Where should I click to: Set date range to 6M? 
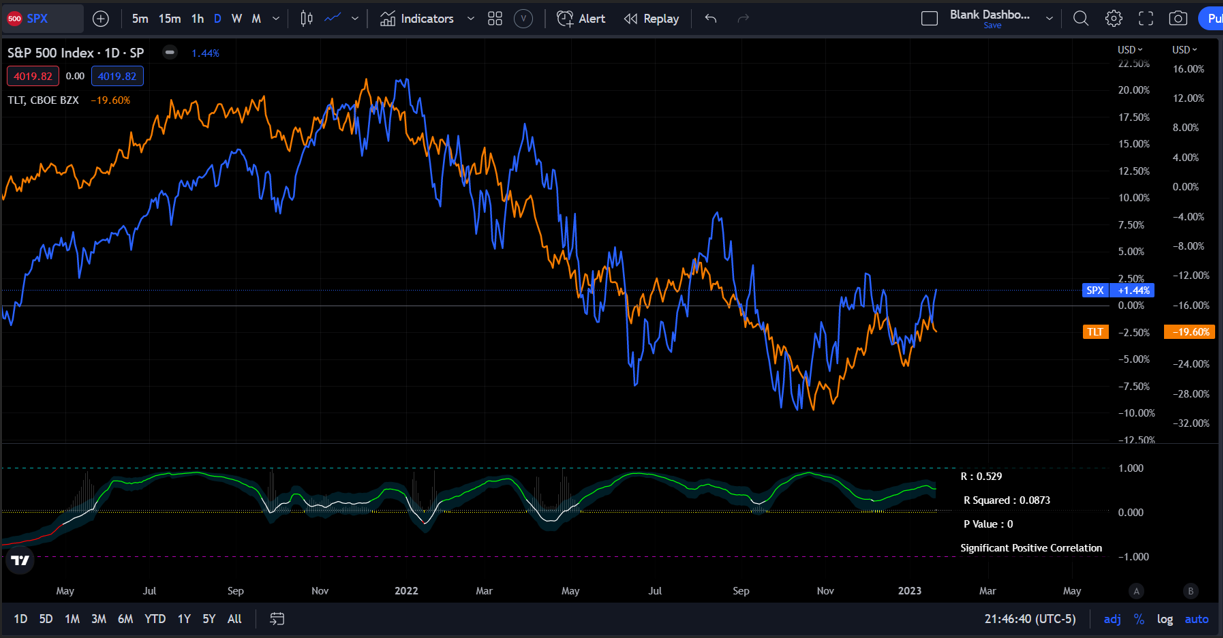coord(125,619)
